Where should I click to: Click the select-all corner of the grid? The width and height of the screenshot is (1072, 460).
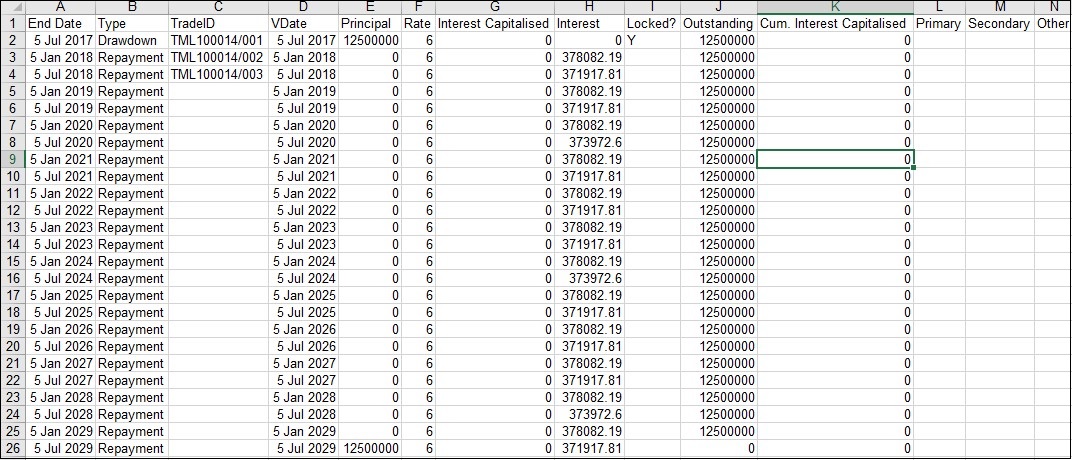pyautogui.click(x=12, y=7)
